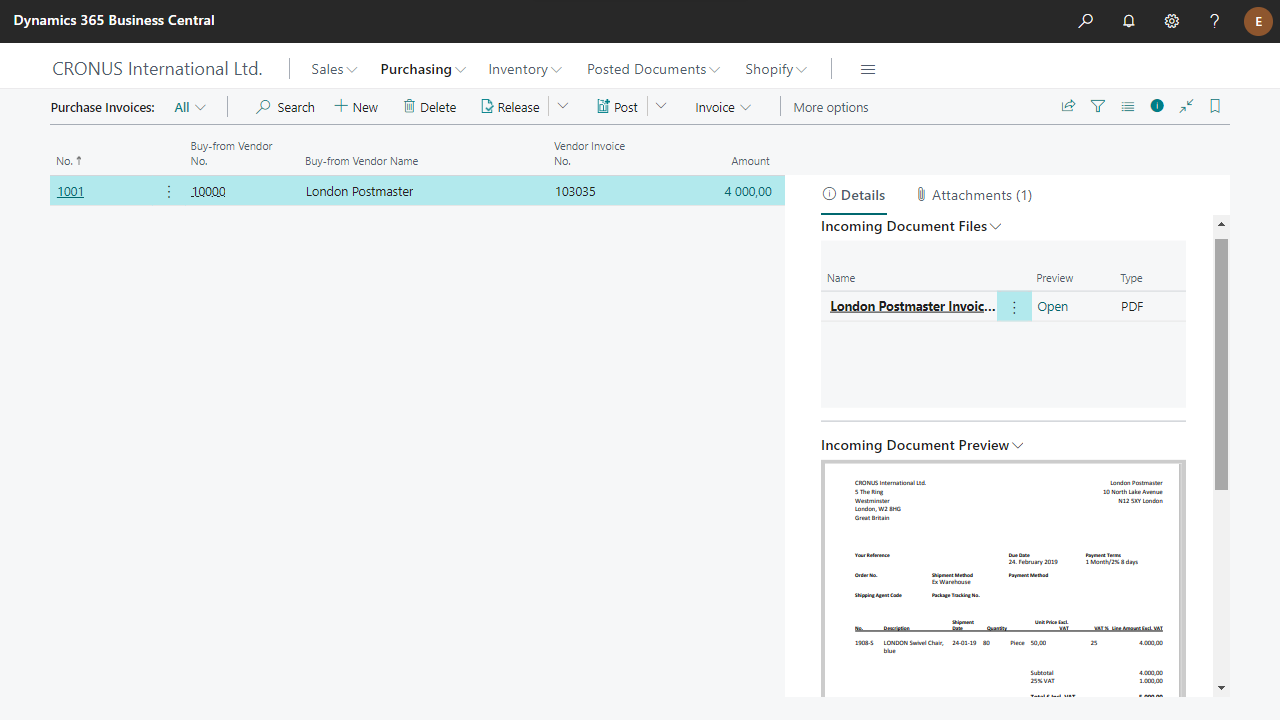Image resolution: width=1280 pixels, height=720 pixels.
Task: Open the Sales menu
Action: 334,69
